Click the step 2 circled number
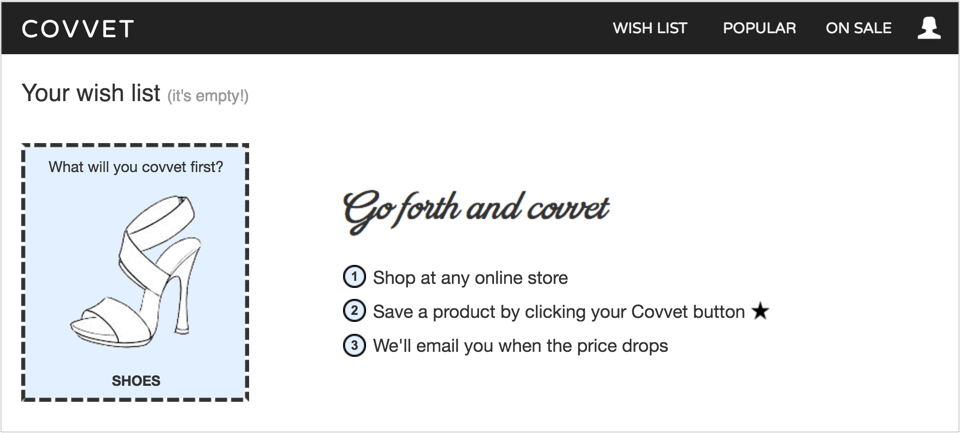The width and height of the screenshot is (960, 433). pos(354,311)
